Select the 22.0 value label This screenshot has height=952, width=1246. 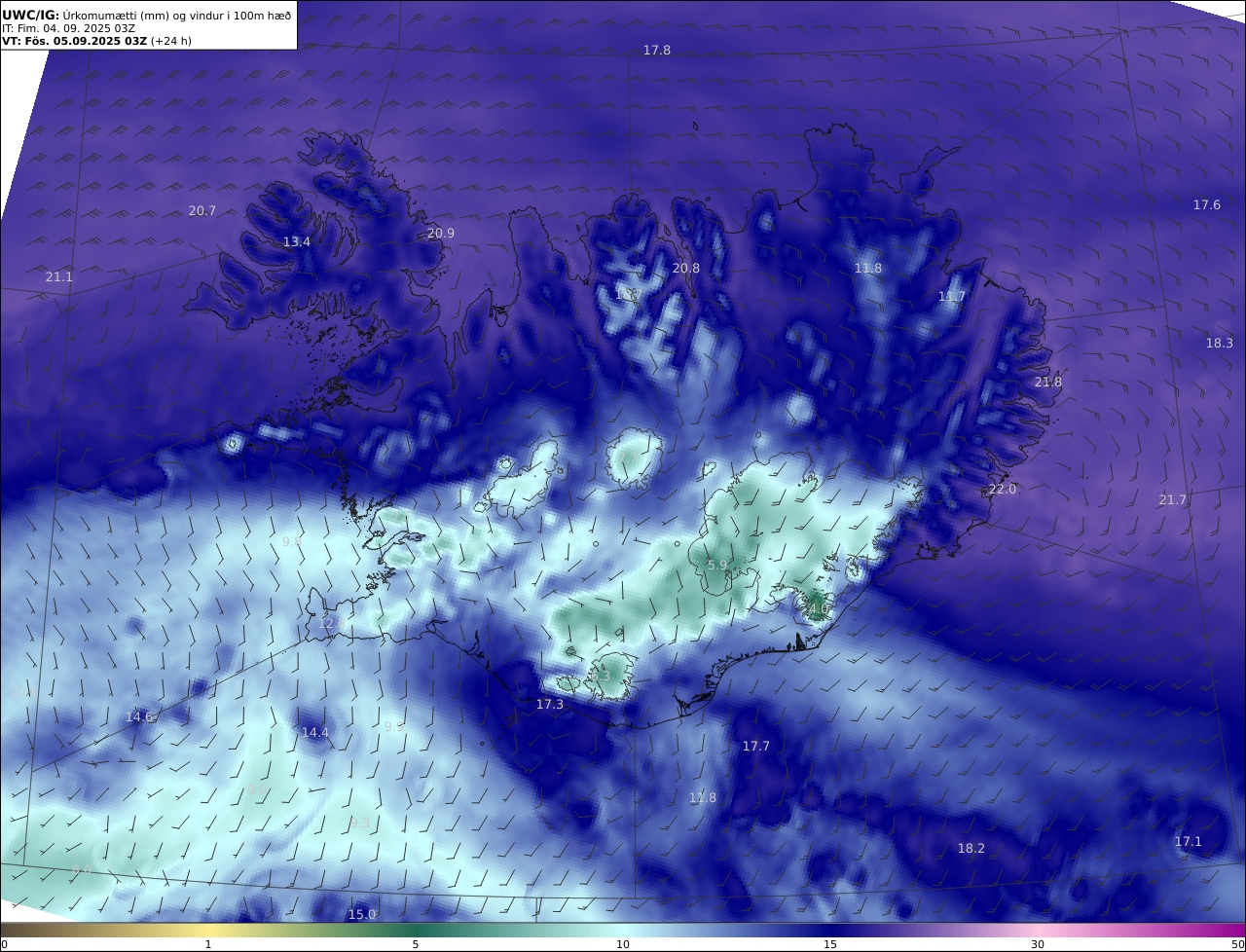coord(1003,489)
